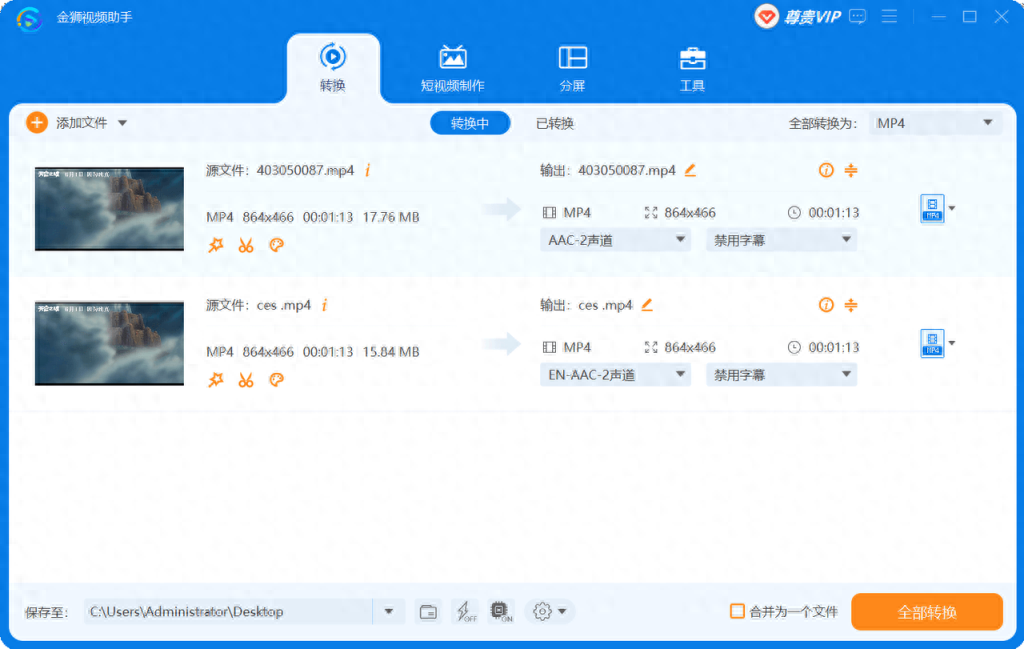The width and height of the screenshot is (1024, 649).
Task: Open the hamburger menu at the top right
Action: coord(889,16)
